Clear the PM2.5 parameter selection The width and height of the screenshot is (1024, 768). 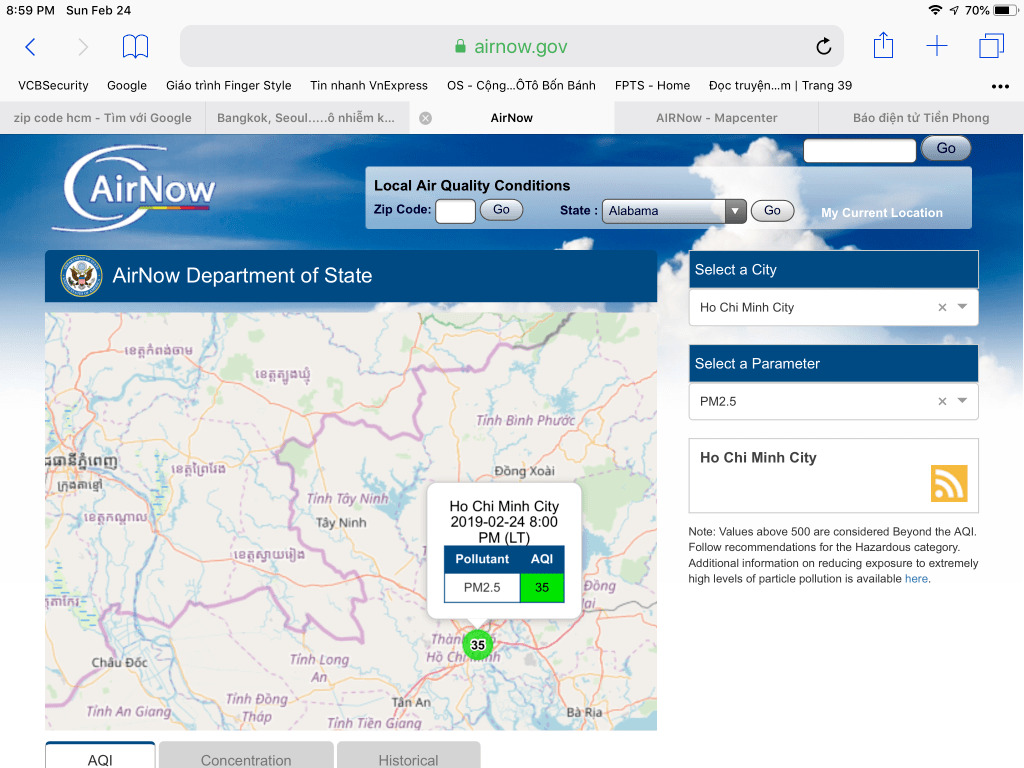(x=942, y=401)
